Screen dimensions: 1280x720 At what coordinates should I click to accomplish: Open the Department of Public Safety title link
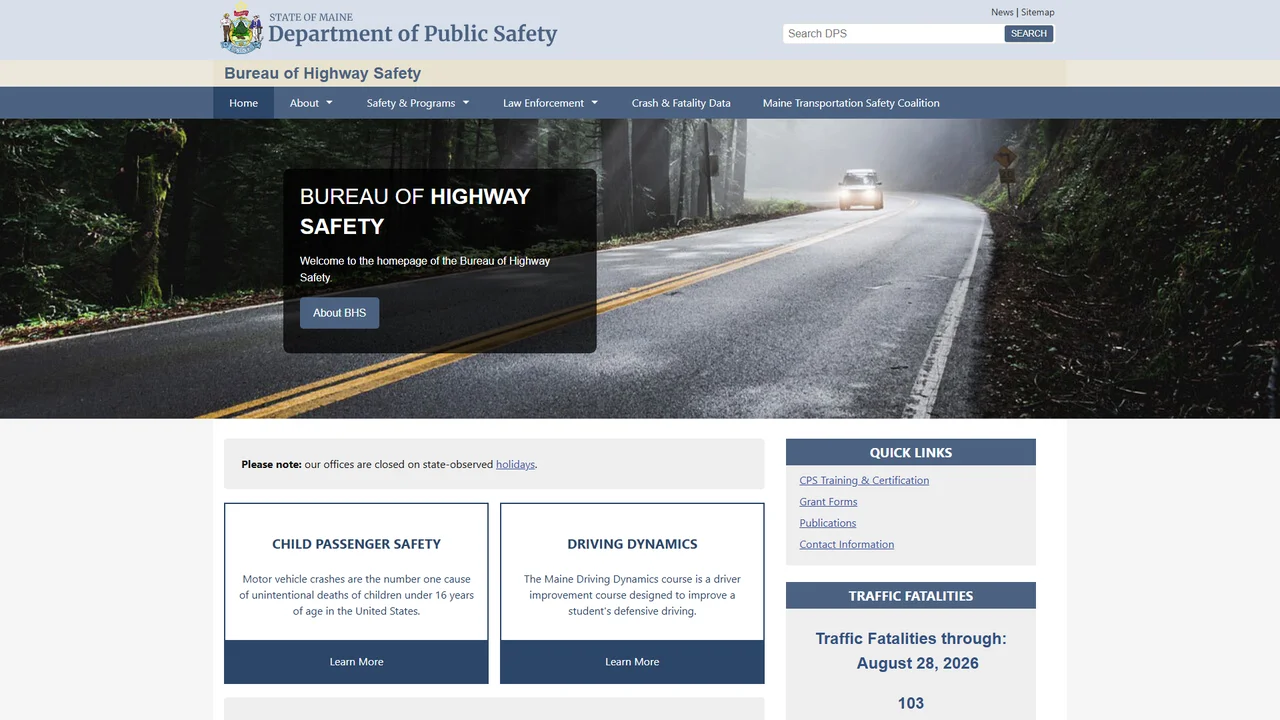412,34
